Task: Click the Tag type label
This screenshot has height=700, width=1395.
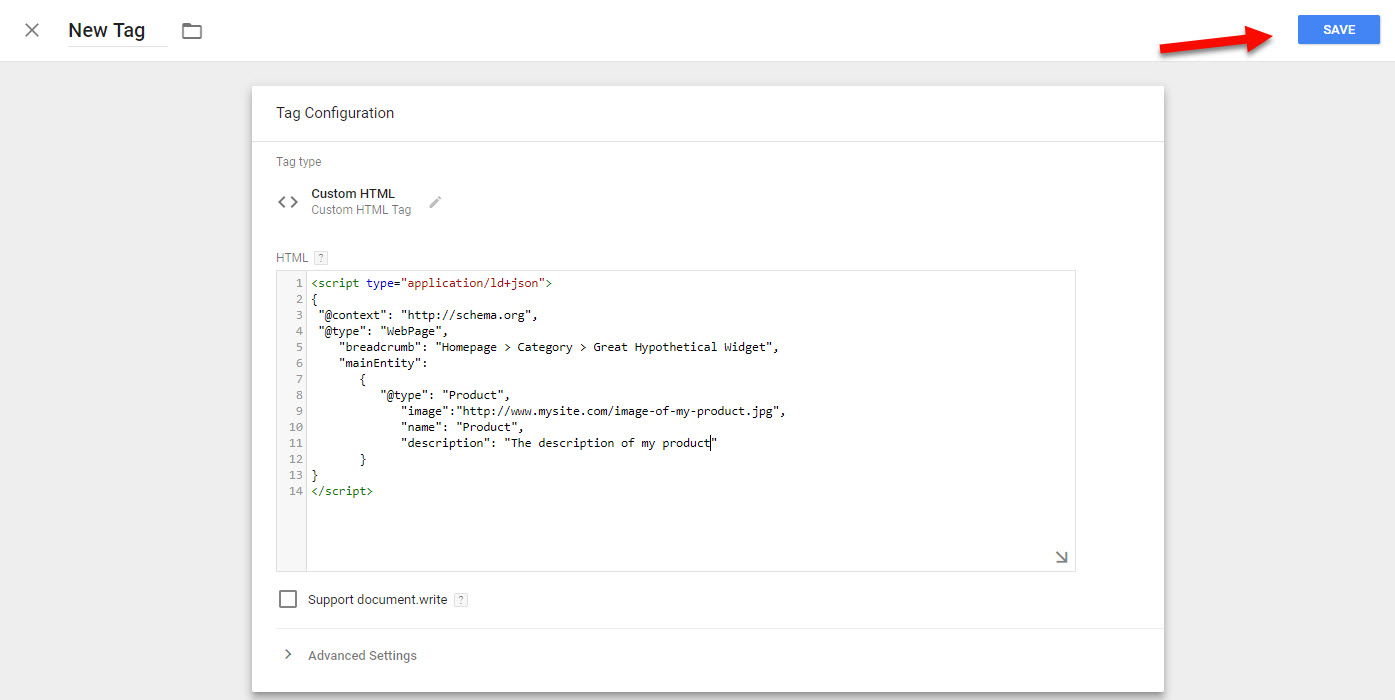Action: 299,162
